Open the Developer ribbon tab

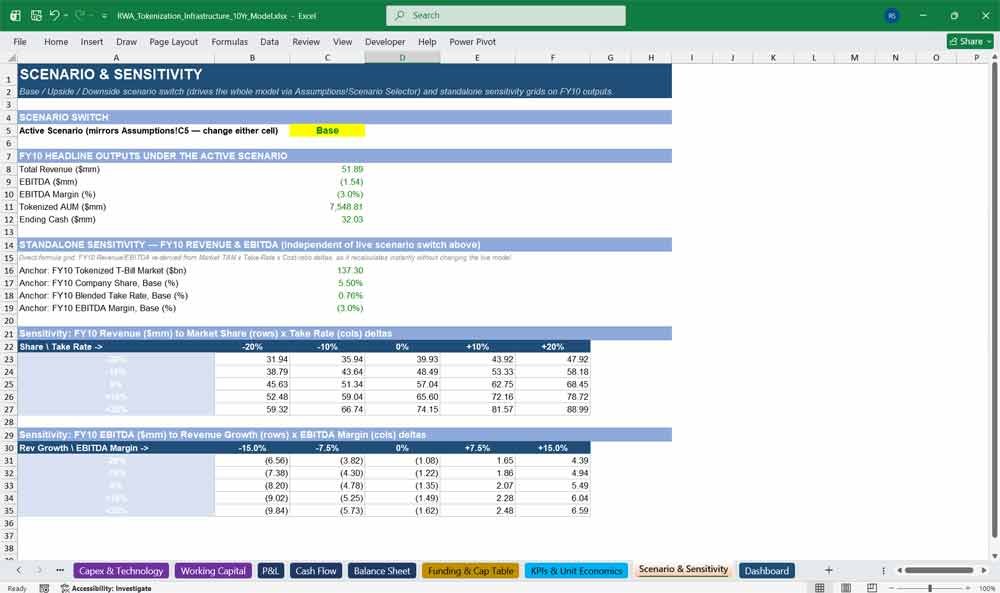385,41
